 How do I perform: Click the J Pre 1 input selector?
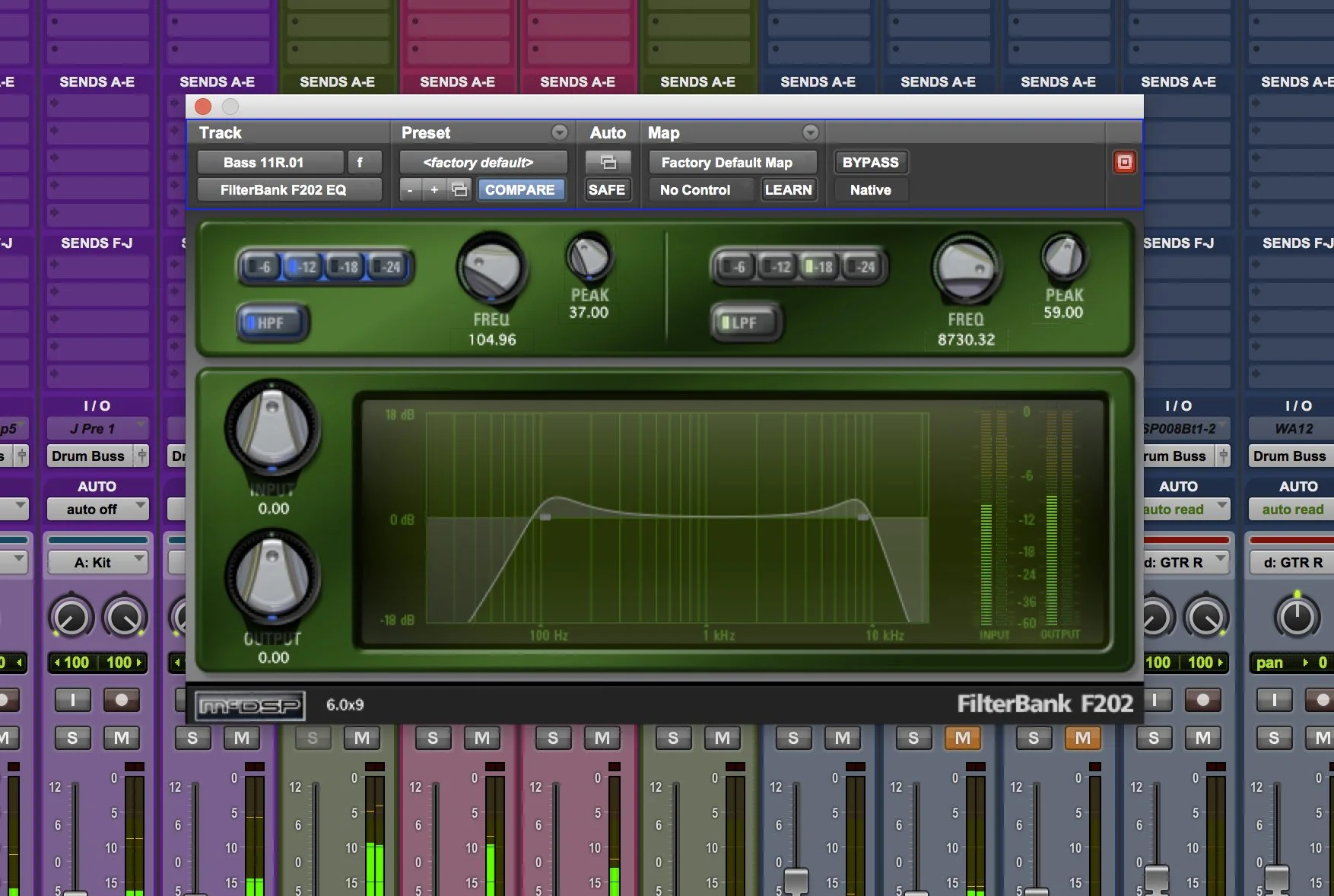(x=97, y=428)
